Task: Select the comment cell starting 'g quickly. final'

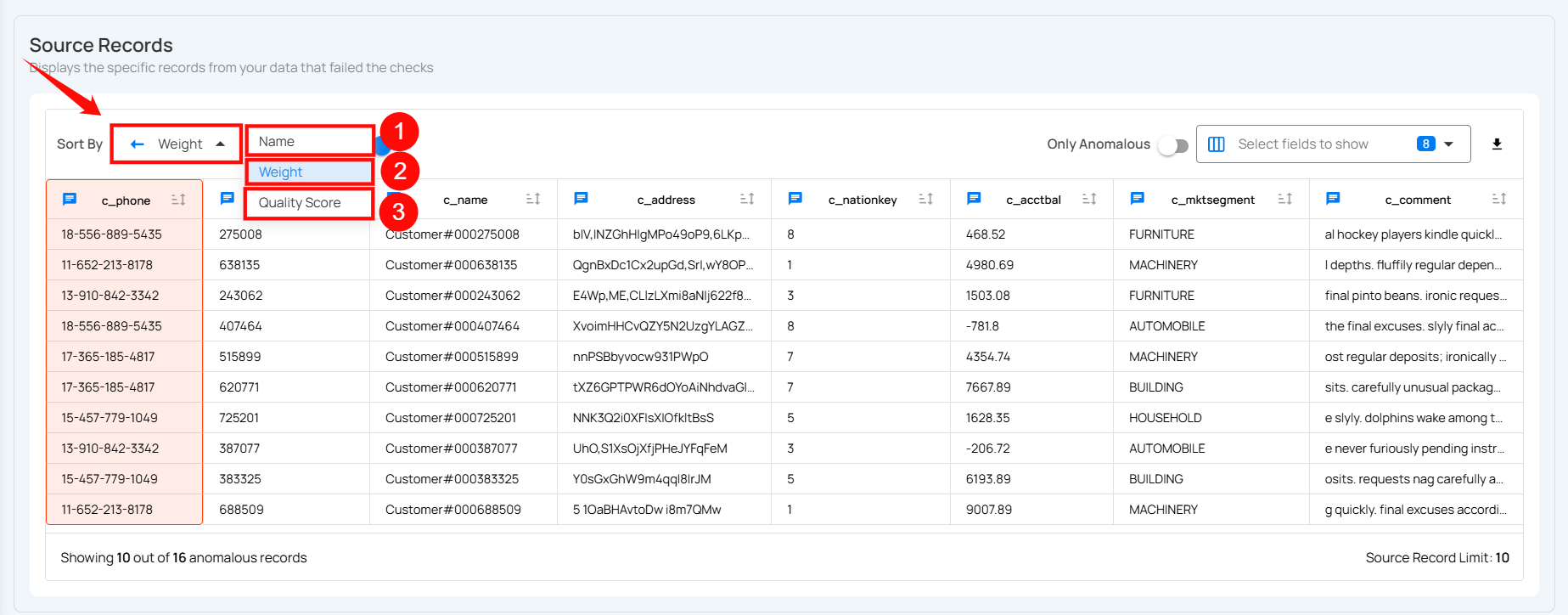Action: pyautogui.click(x=1416, y=510)
